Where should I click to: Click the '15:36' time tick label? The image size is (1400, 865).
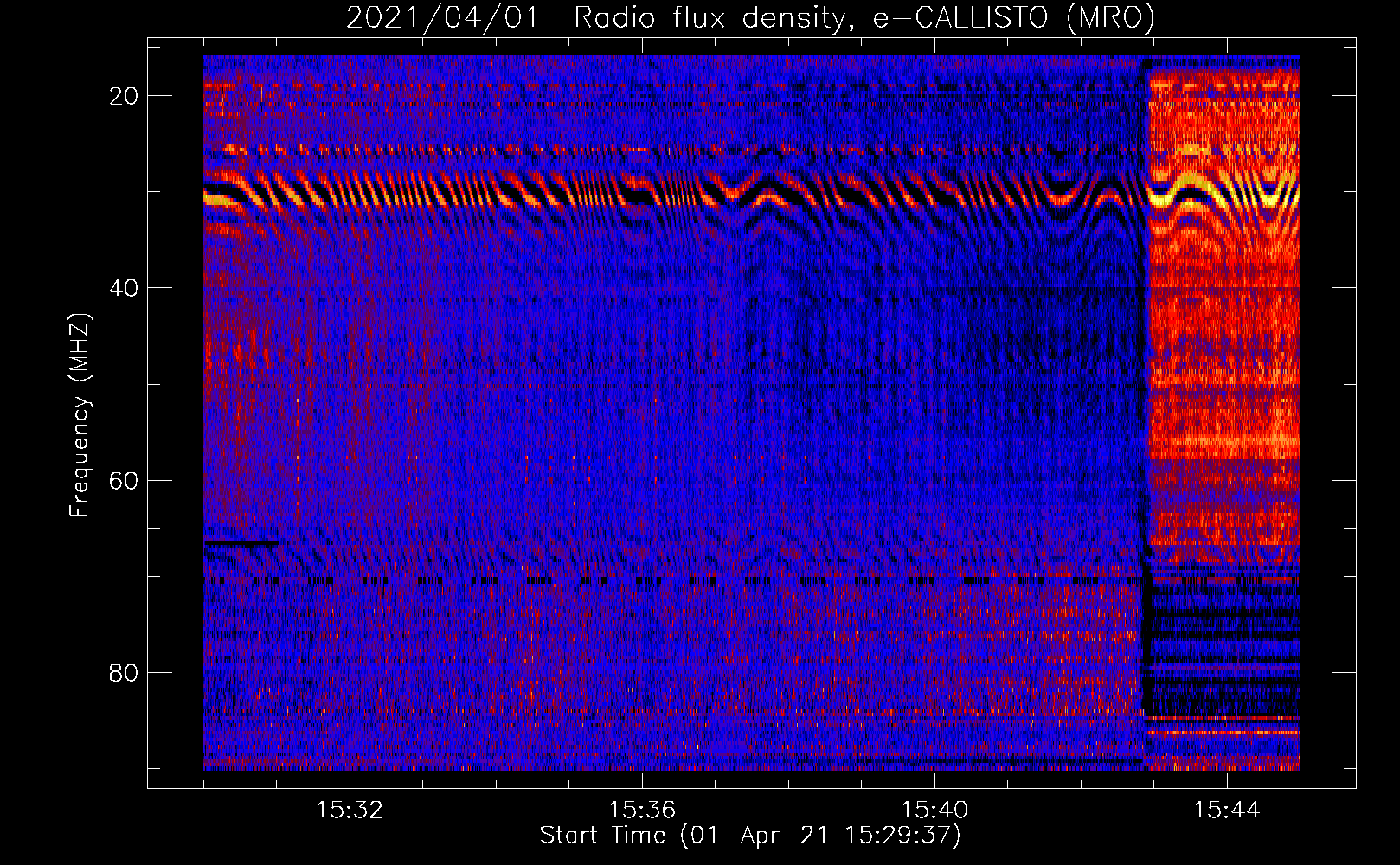click(x=642, y=810)
